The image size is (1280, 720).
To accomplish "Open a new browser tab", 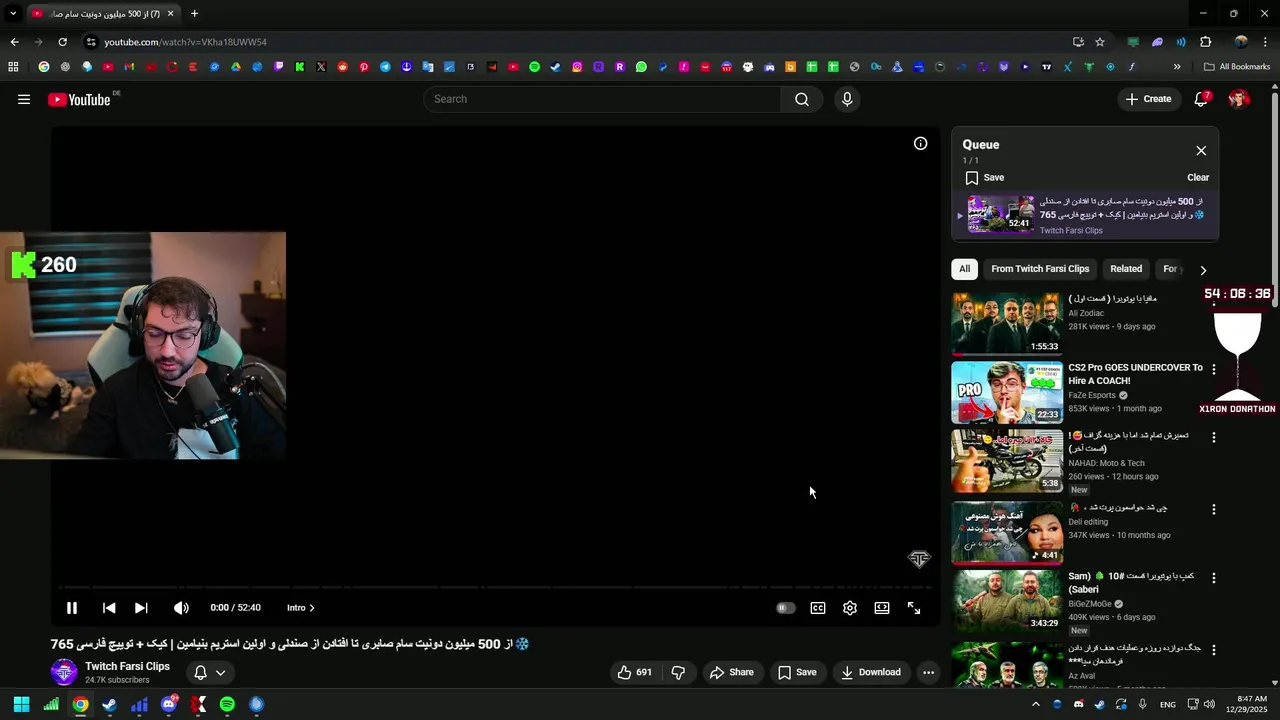I will click(194, 14).
